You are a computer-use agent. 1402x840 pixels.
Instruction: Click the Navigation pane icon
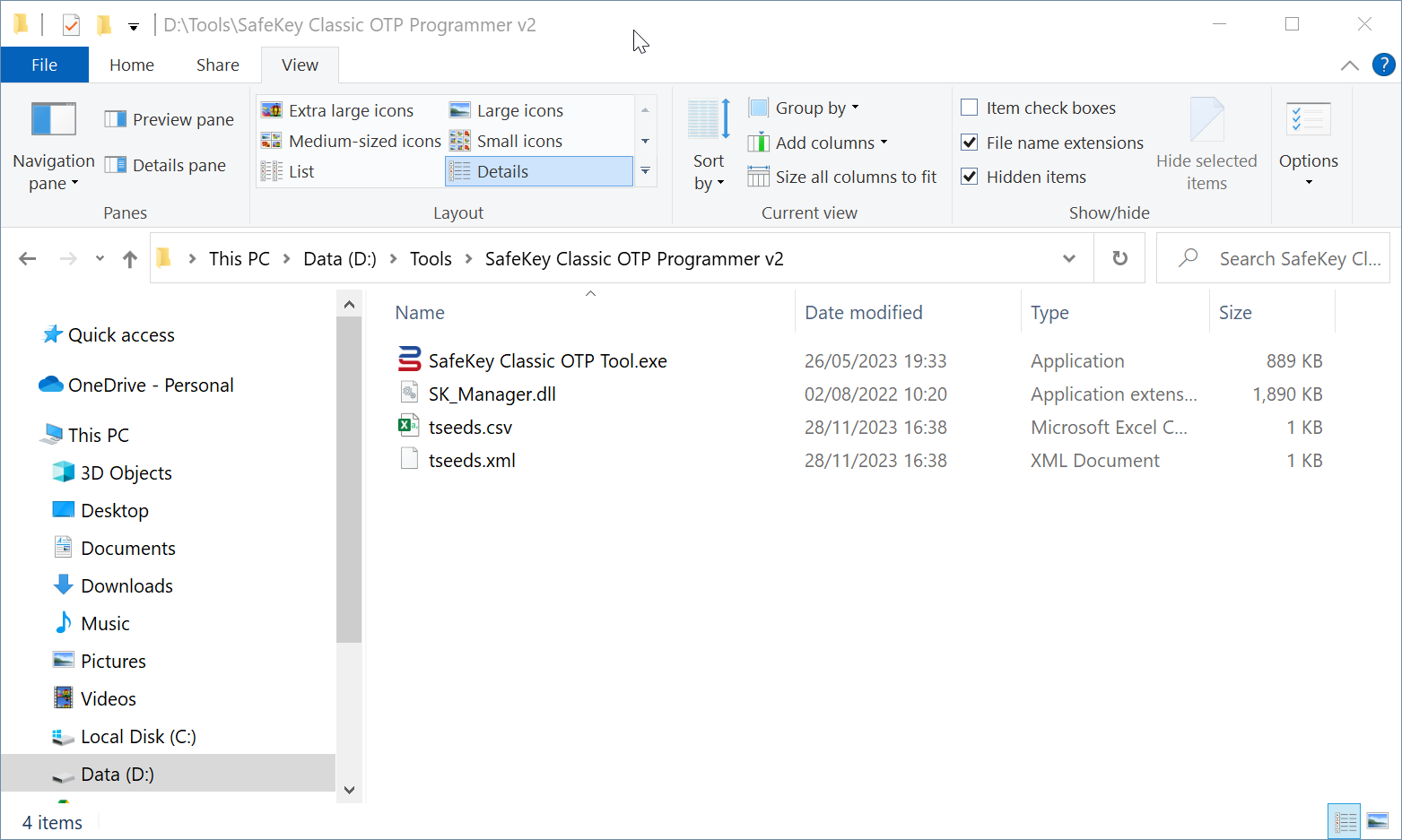tap(54, 119)
